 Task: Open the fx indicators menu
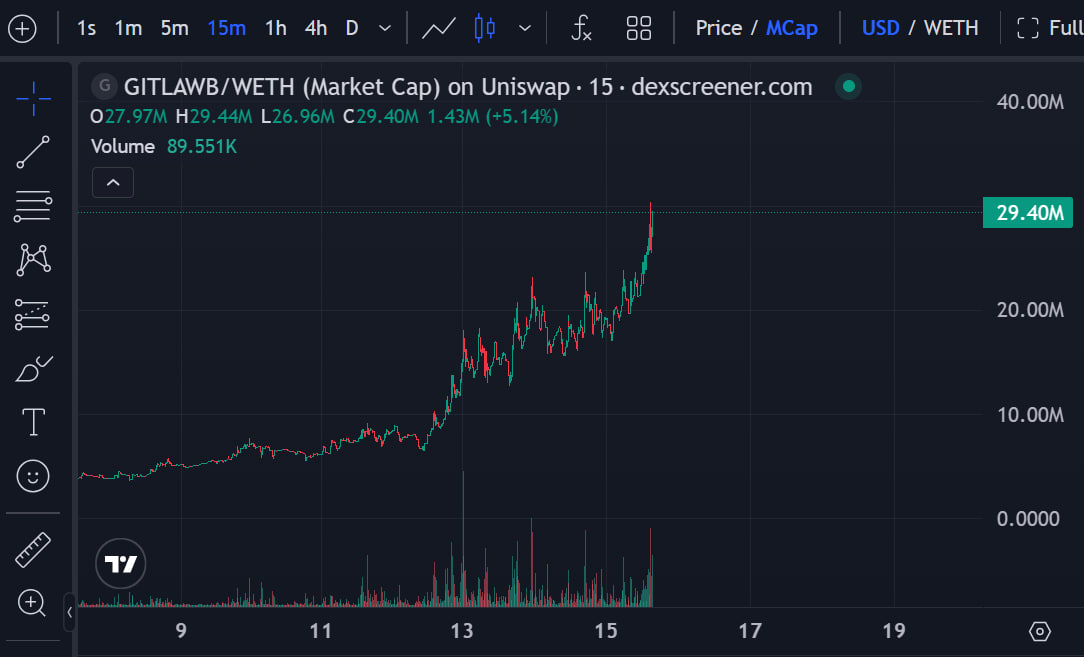pos(581,28)
